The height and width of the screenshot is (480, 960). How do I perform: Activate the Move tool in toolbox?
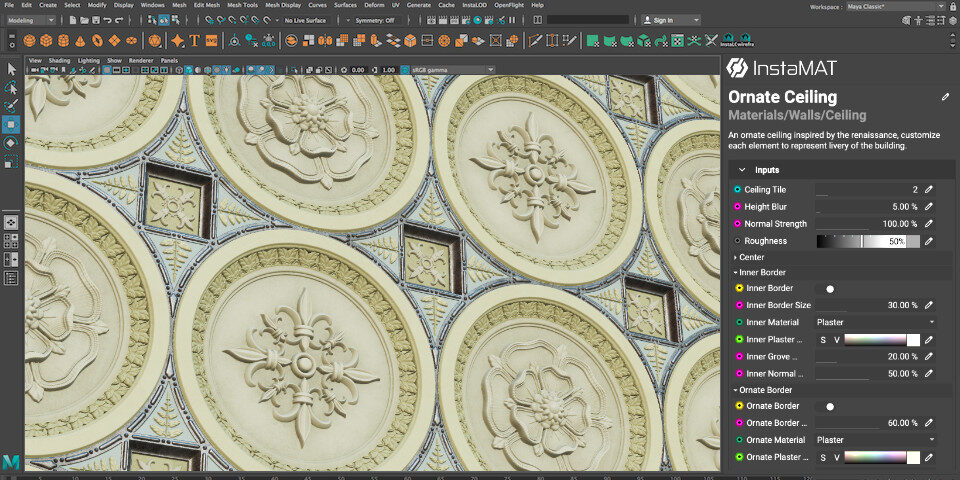tap(11, 125)
